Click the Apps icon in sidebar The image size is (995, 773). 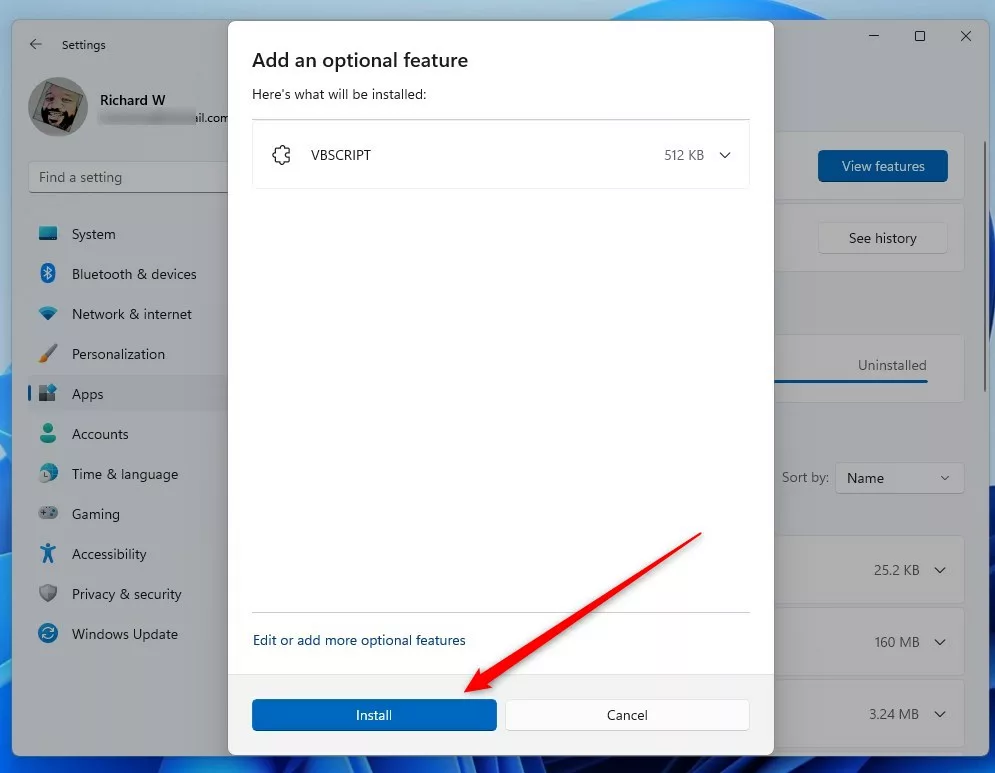coord(48,393)
